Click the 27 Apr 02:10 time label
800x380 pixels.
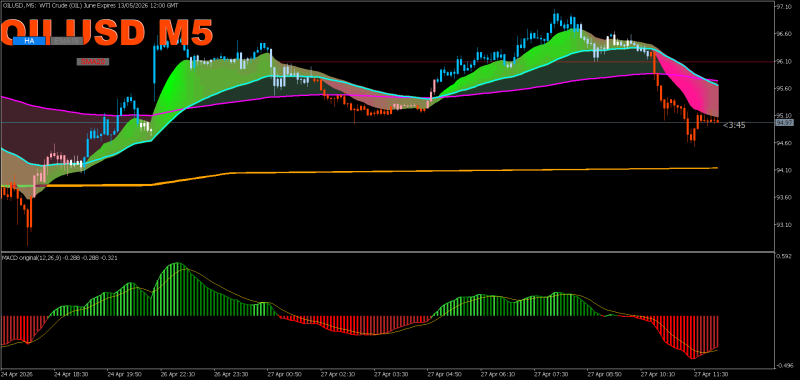337,373
